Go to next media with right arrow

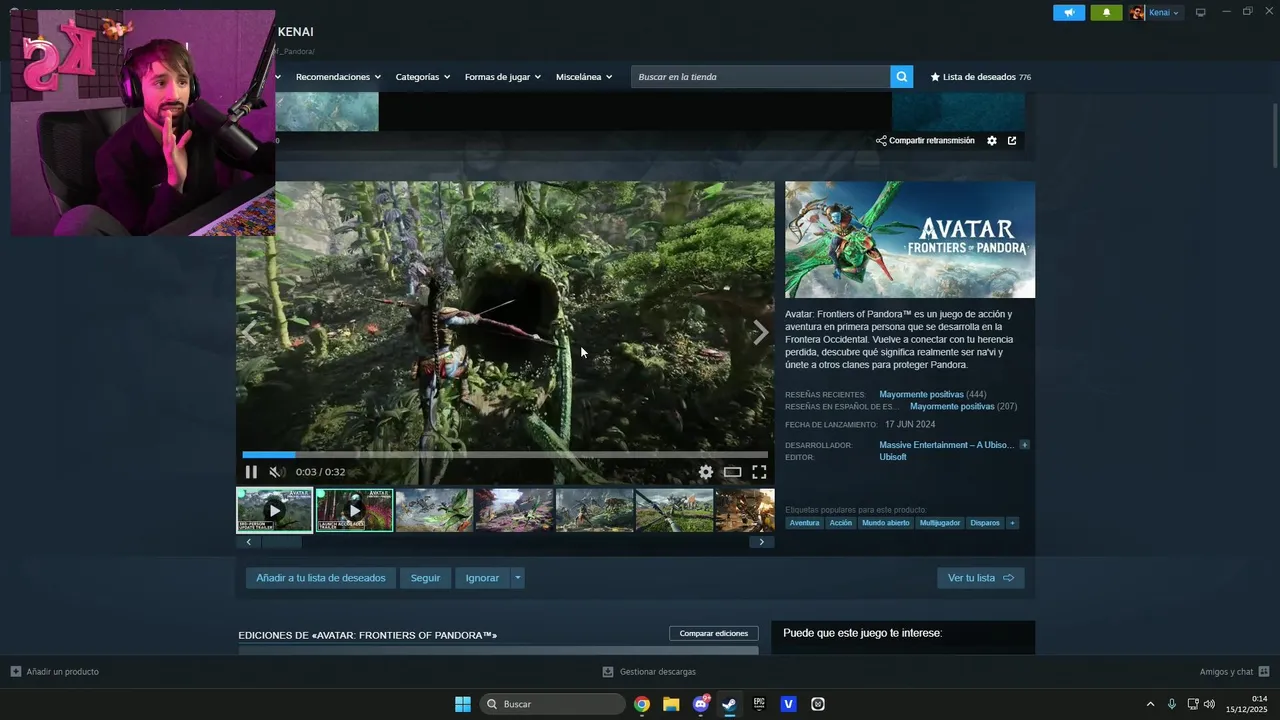(x=761, y=333)
